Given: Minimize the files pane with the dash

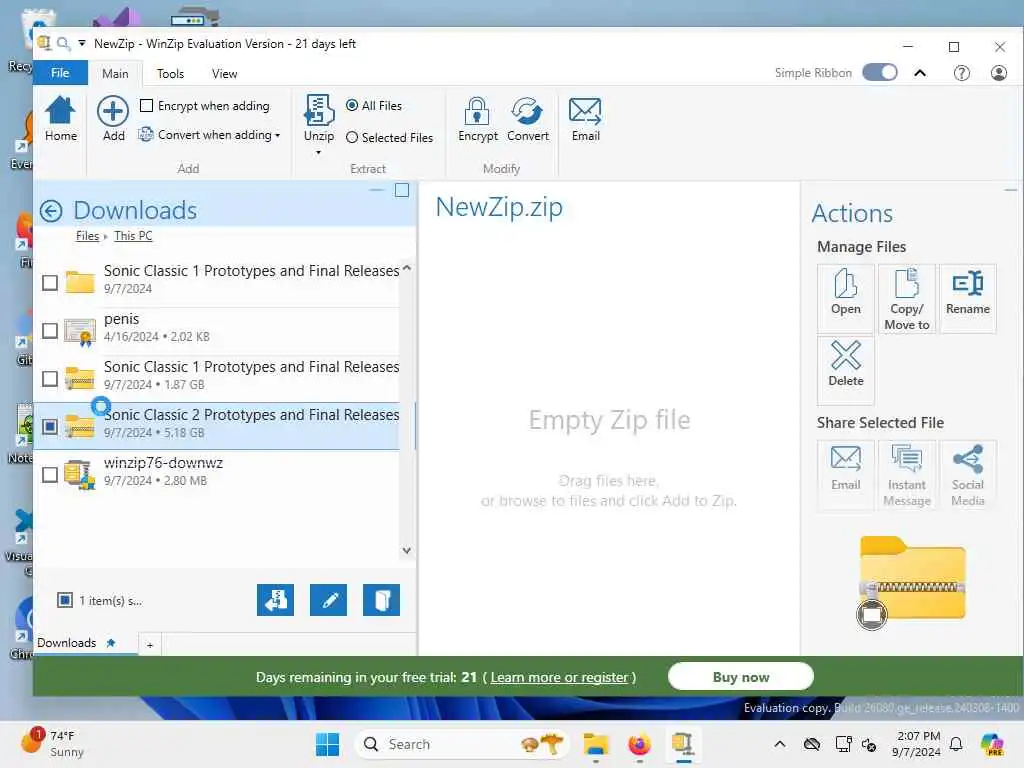Looking at the screenshot, I should pyautogui.click(x=376, y=190).
